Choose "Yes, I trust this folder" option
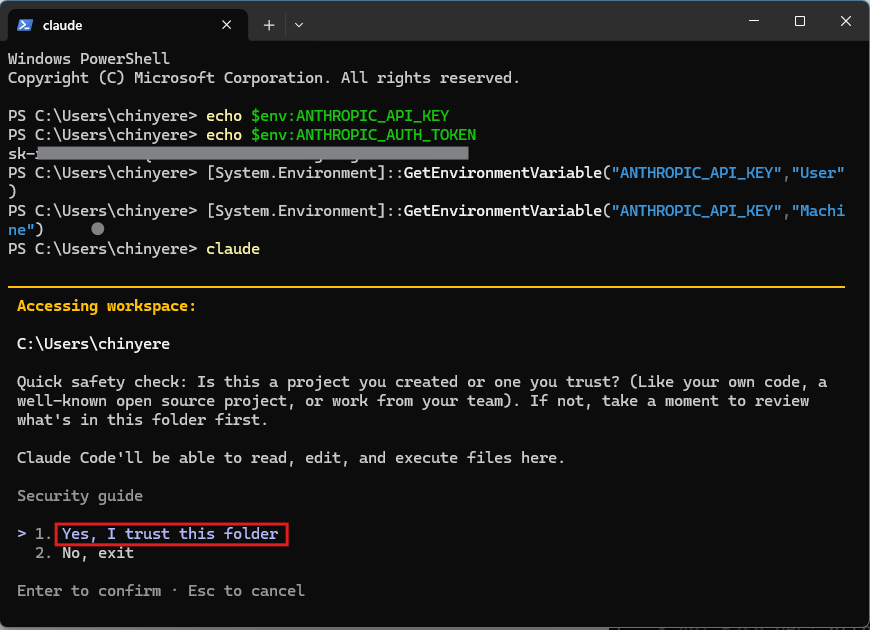870x630 pixels. click(171, 534)
